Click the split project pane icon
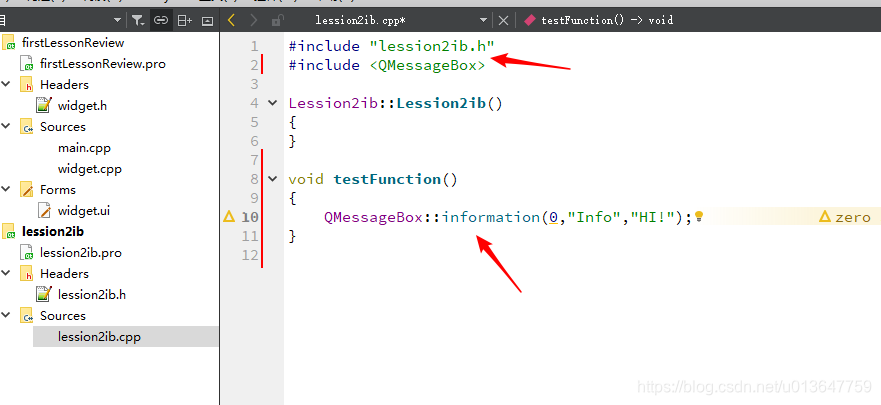The width and height of the screenshot is (881, 405). point(184,21)
